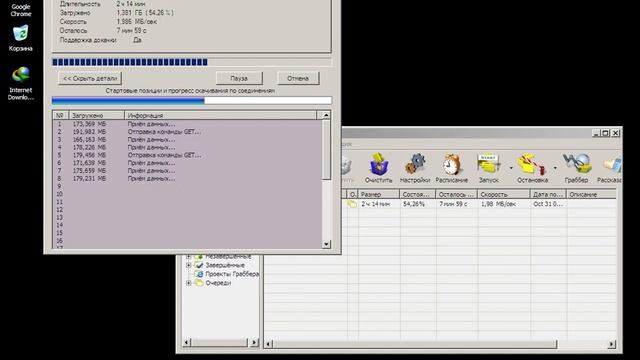Viewport: 640px width, 360px height.
Task: Click the Отмена button
Action: click(x=298, y=78)
